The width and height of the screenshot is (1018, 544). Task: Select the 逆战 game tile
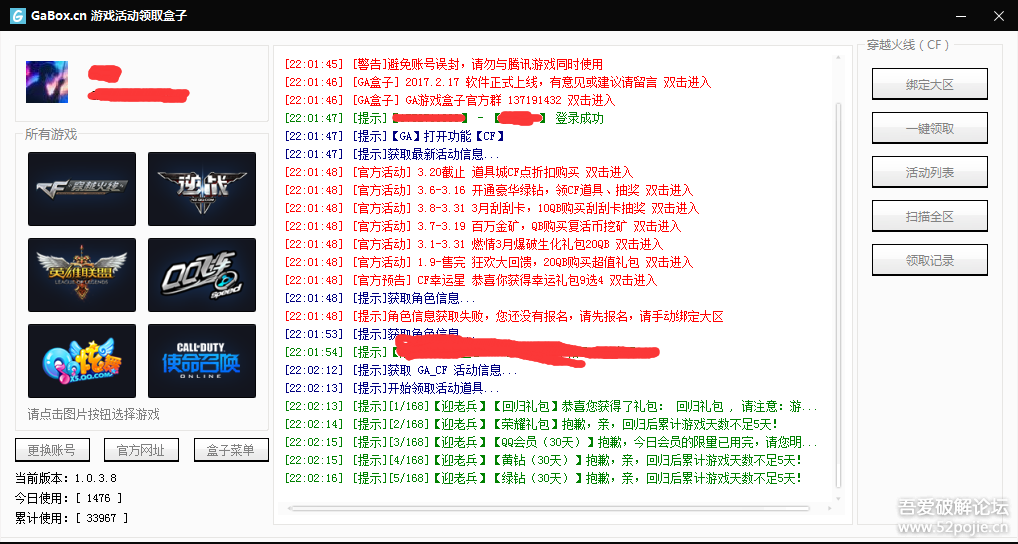(202, 189)
